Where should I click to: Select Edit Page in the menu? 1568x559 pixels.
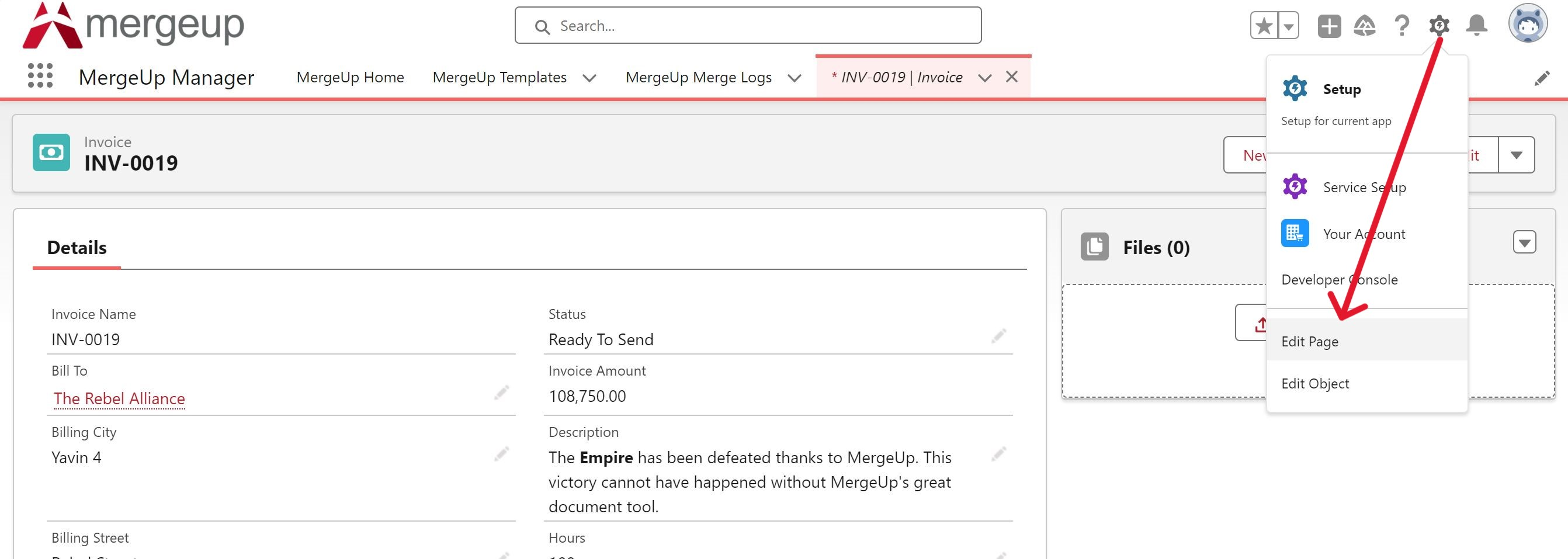(1367, 341)
